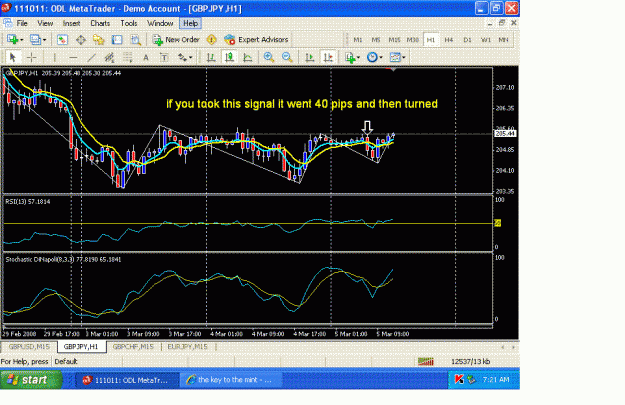Image resolution: width=625 pixels, height=405 pixels.
Task: Click the zoom out magnifier icon
Action: tap(287, 57)
